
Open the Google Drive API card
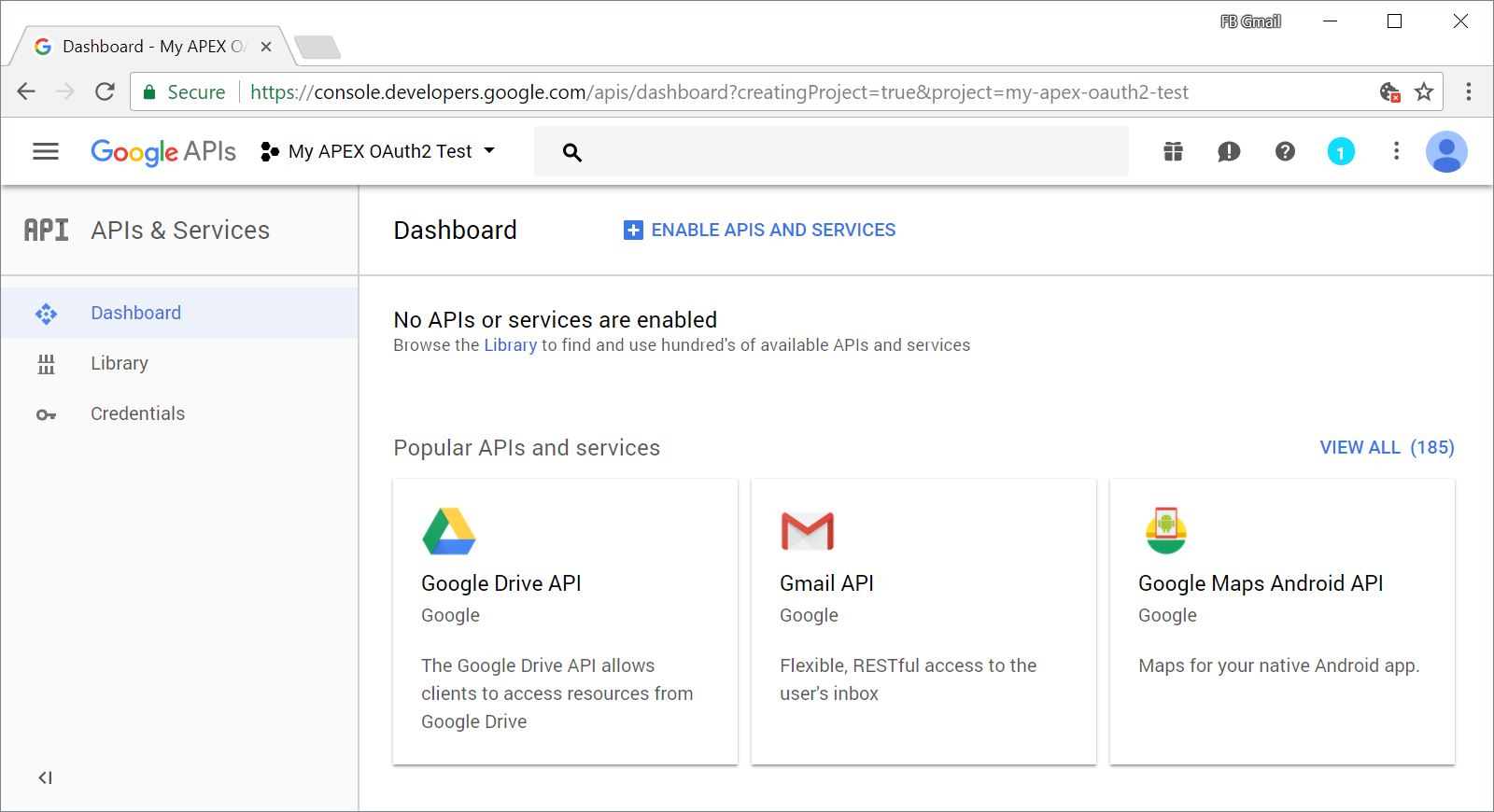click(x=565, y=622)
